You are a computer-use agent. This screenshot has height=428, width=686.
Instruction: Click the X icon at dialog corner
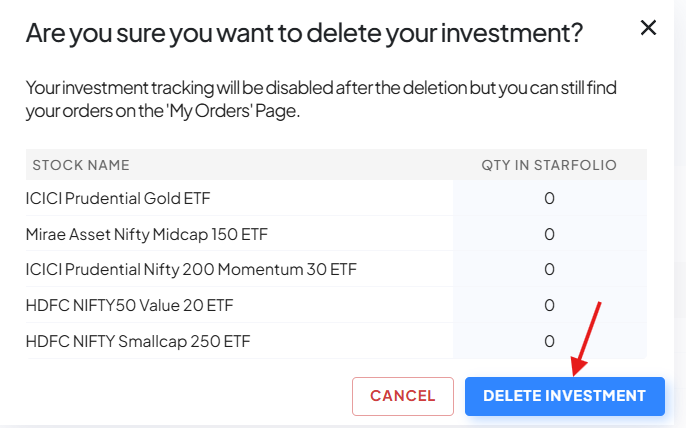648,28
